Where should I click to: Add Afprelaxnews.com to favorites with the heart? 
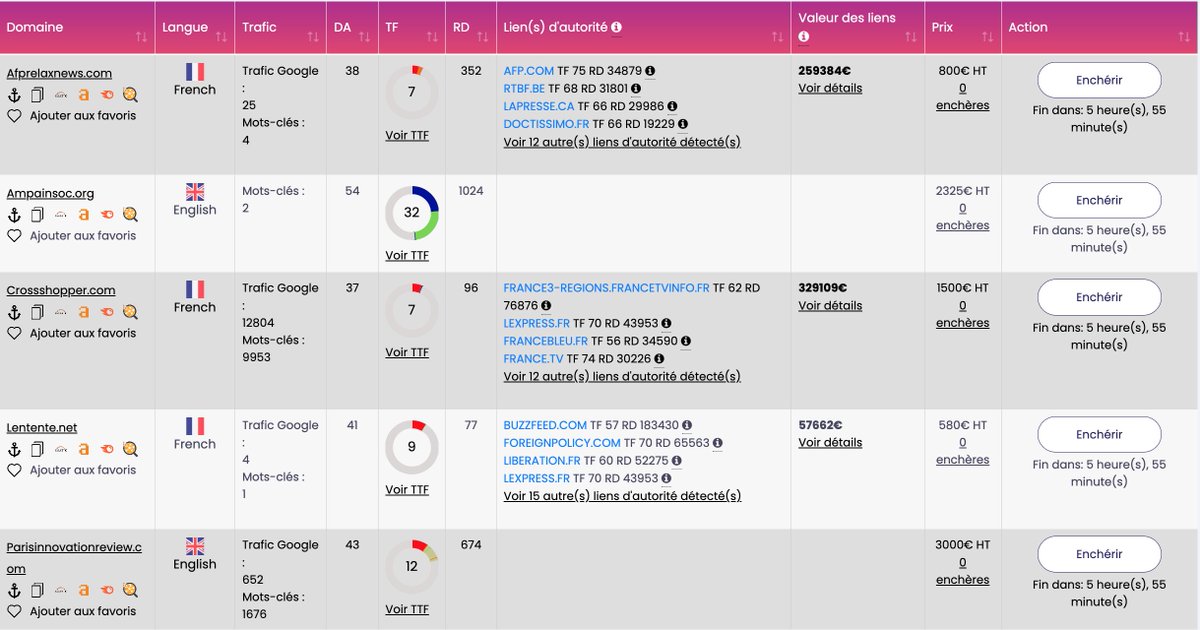coord(14,116)
